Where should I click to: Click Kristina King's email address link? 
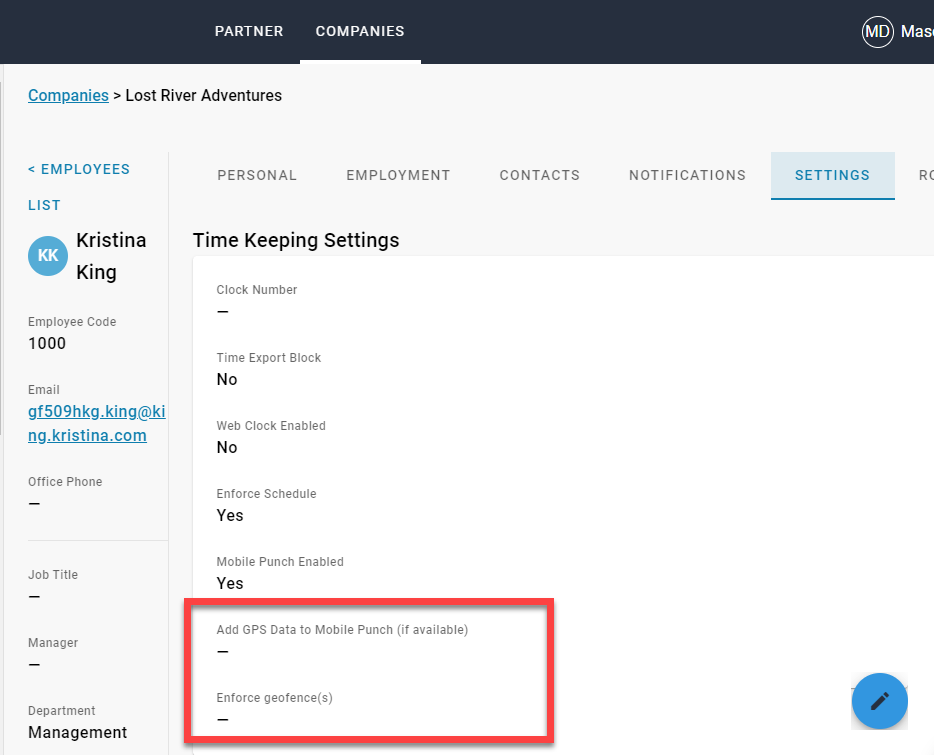tap(96, 423)
